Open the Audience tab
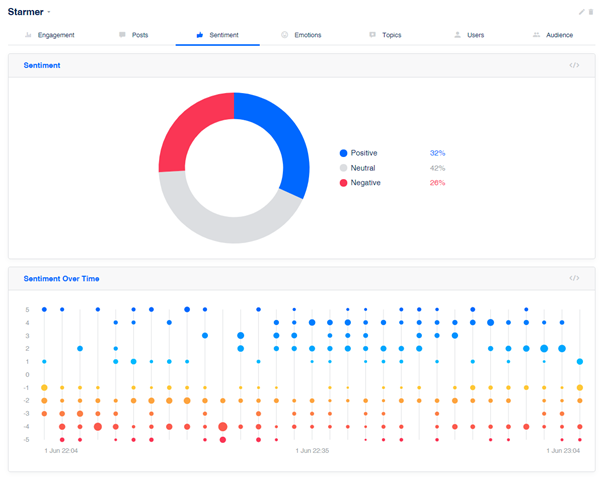Viewport: 602px width, 478px height. [x=553, y=35]
